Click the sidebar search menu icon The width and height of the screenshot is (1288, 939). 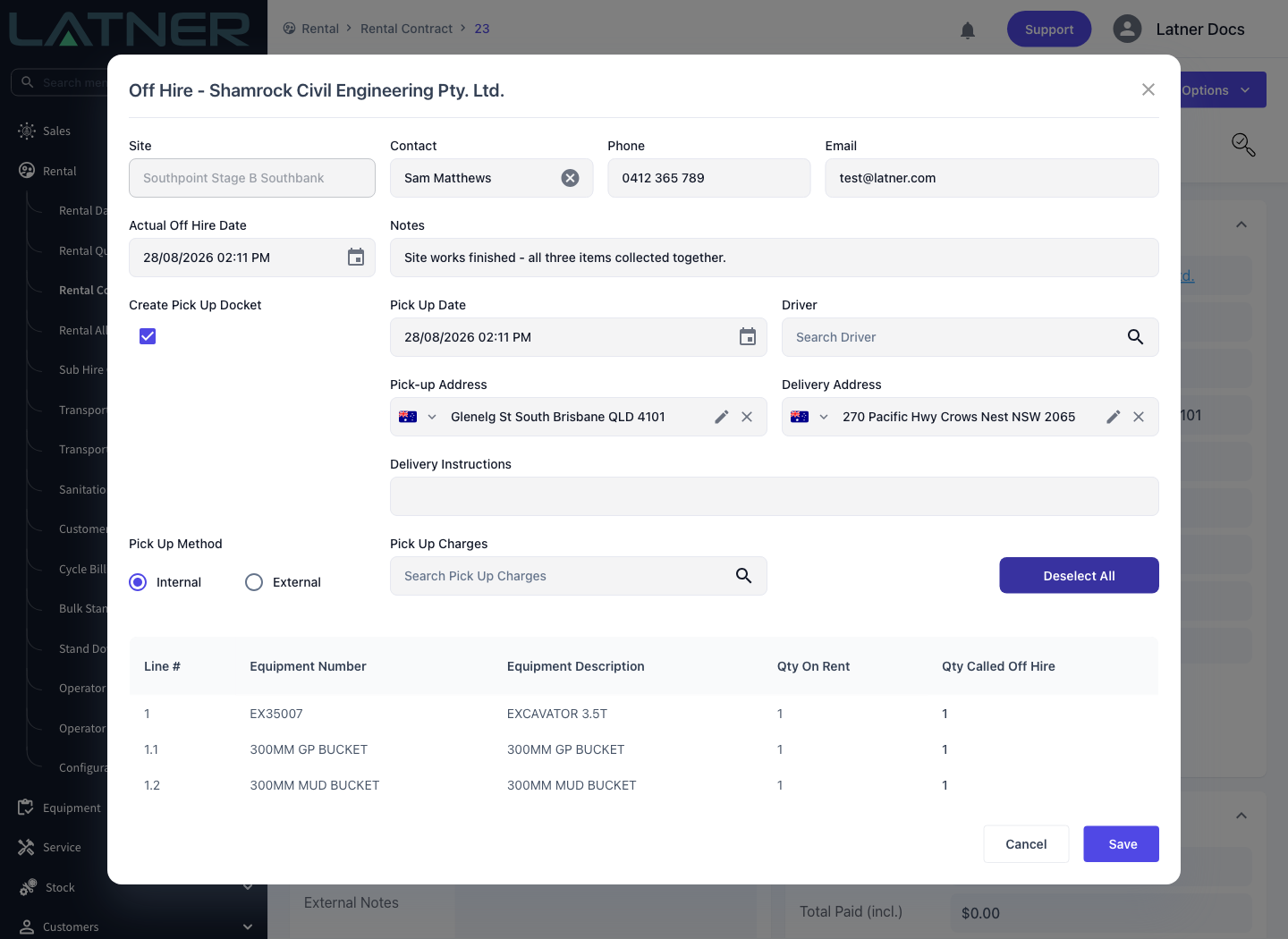28,82
